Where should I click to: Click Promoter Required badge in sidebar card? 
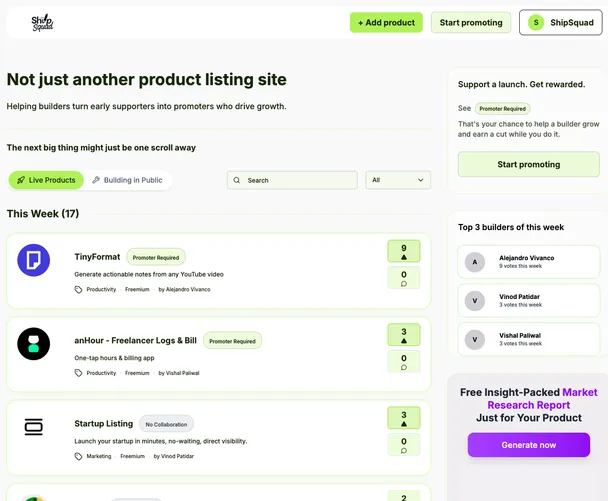coord(503,109)
